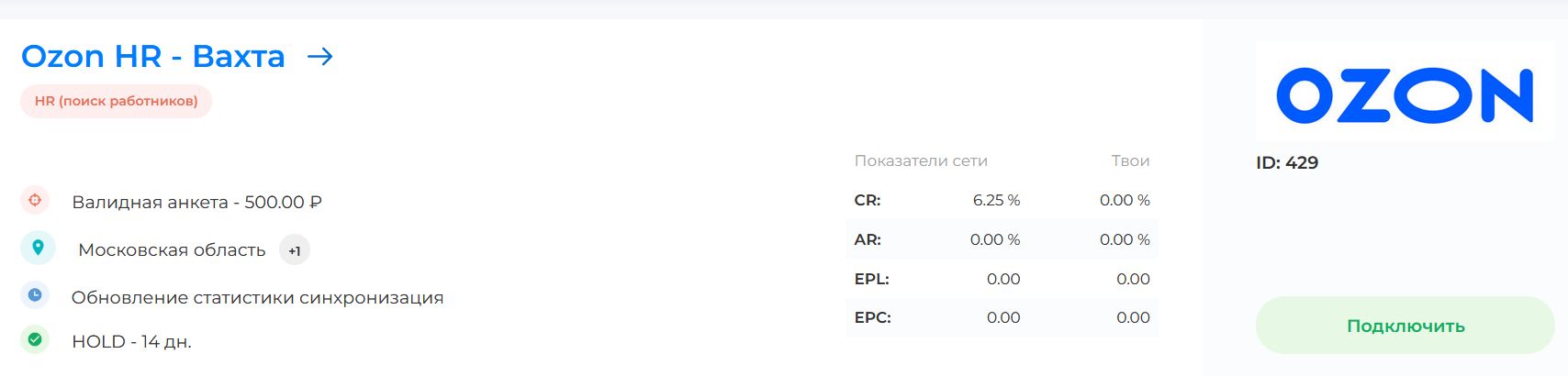The height and width of the screenshot is (376, 1568).
Task: Click the target icon next to Валидная анкета
Action: point(35,200)
